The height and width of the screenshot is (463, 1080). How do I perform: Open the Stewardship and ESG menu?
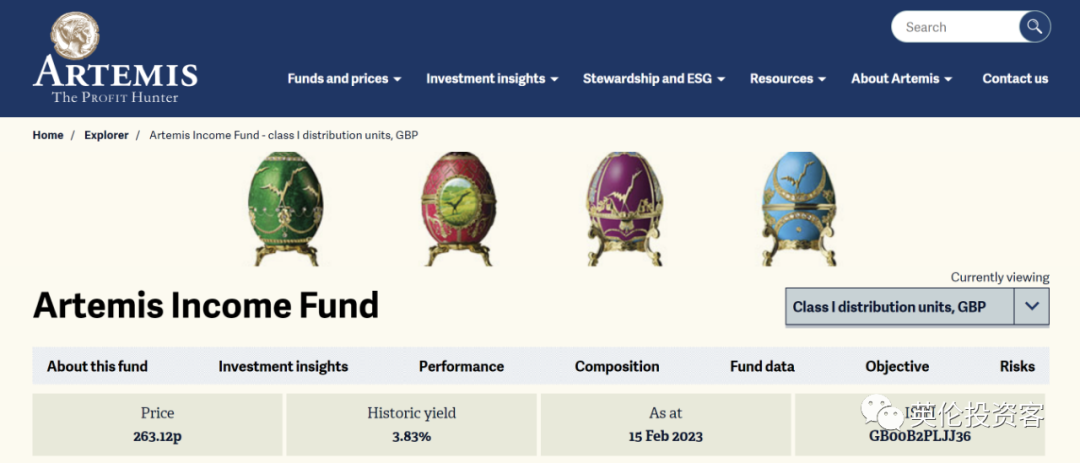[654, 79]
